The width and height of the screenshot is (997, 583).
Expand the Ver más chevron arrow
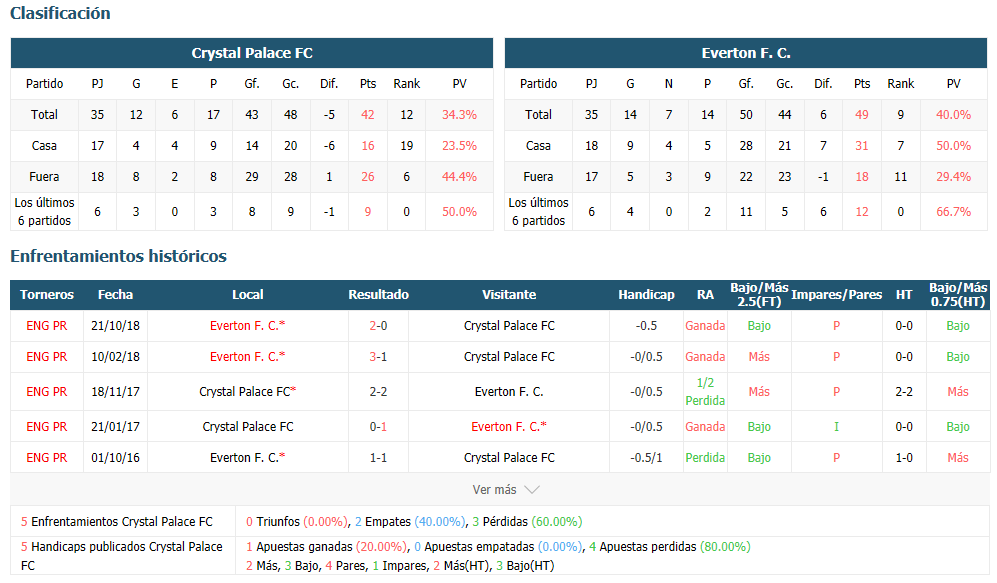532,490
